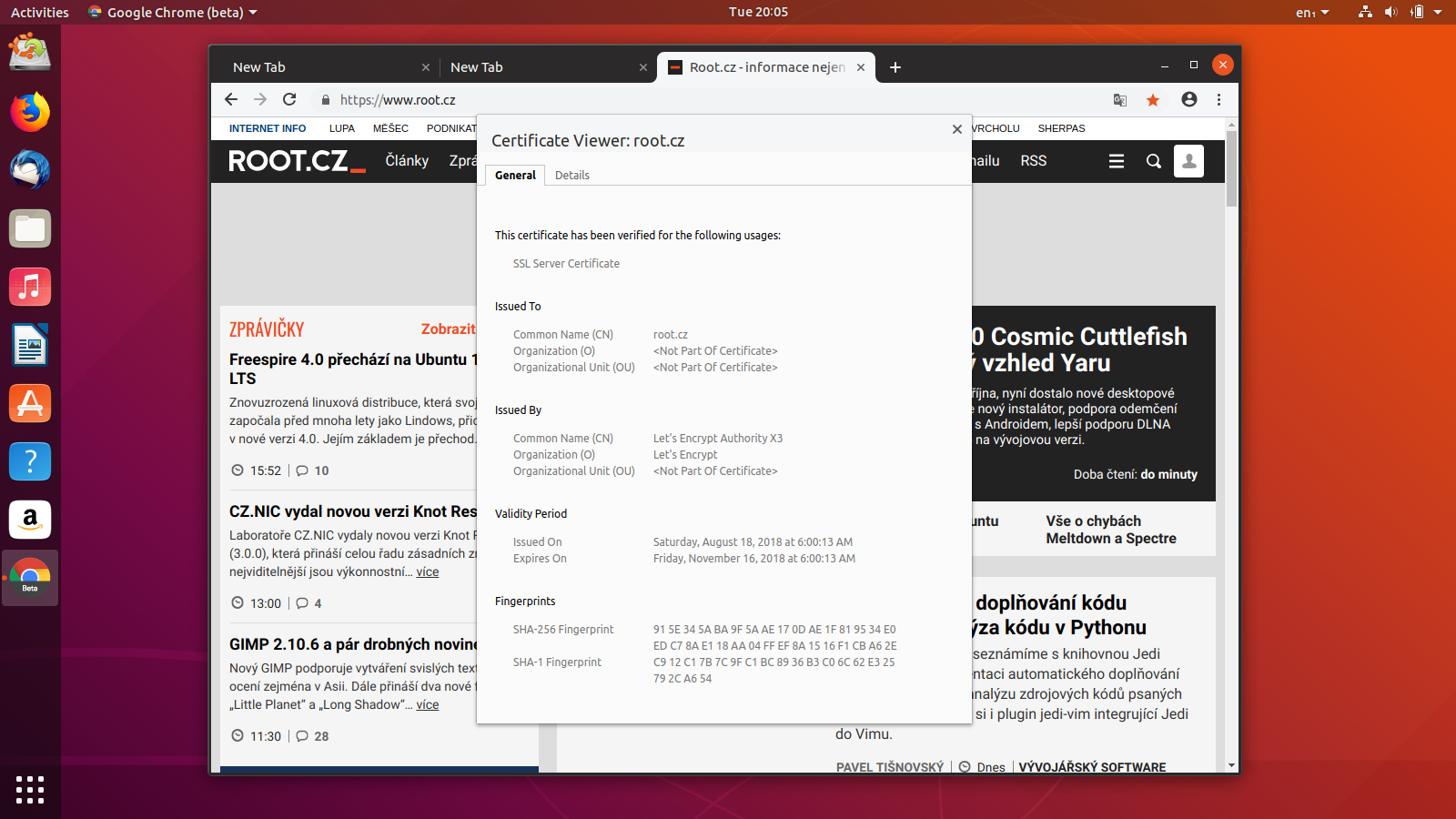Click the Chrome Beta dock icon
This screenshot has height=819, width=1456.
click(x=30, y=578)
